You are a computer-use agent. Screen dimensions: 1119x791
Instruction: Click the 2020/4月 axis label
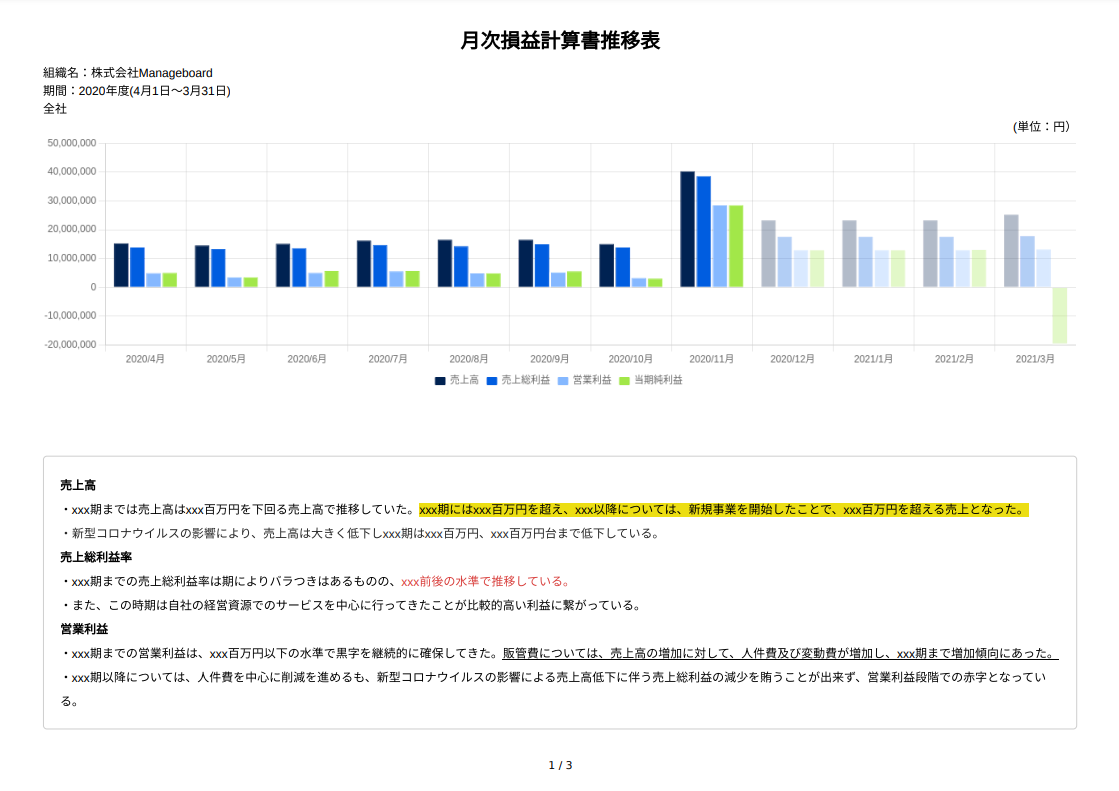pyautogui.click(x=145, y=359)
